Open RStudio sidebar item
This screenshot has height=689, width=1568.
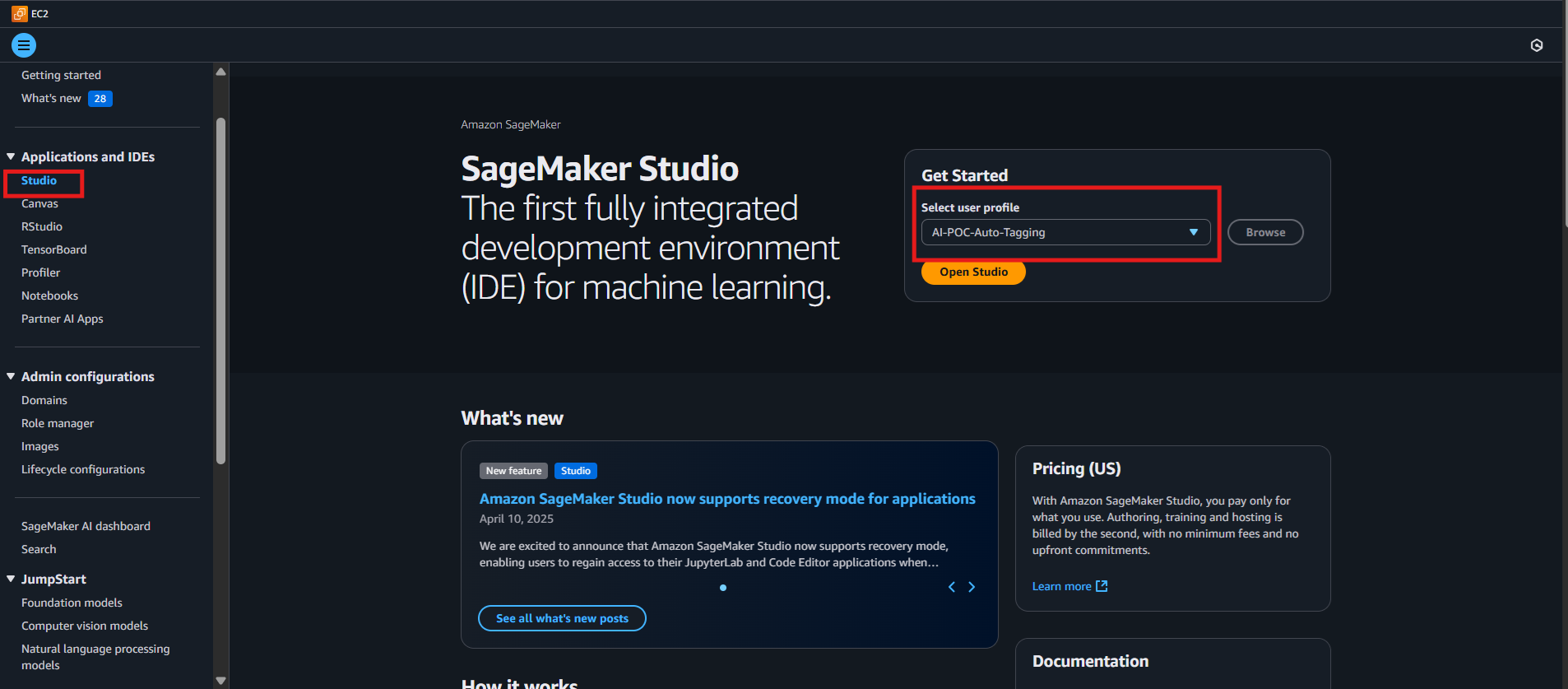click(42, 226)
